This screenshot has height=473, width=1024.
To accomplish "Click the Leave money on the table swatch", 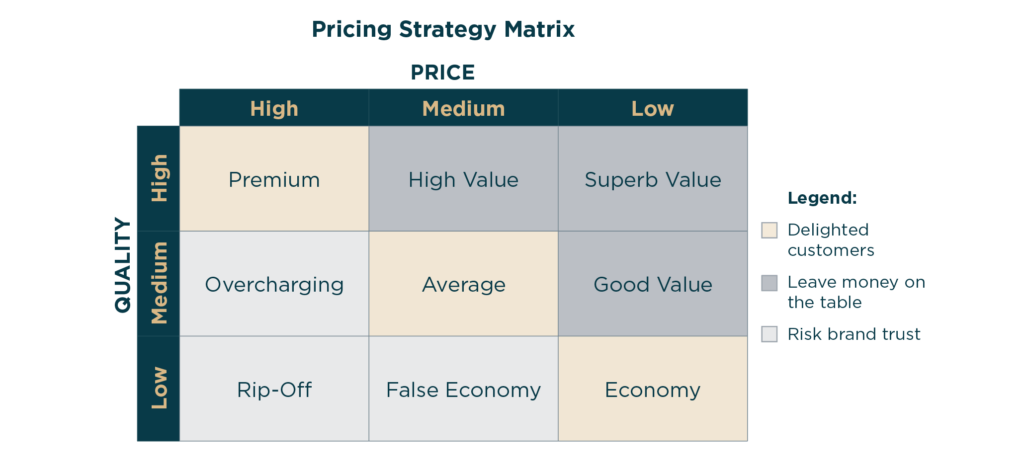I will tap(768, 283).
